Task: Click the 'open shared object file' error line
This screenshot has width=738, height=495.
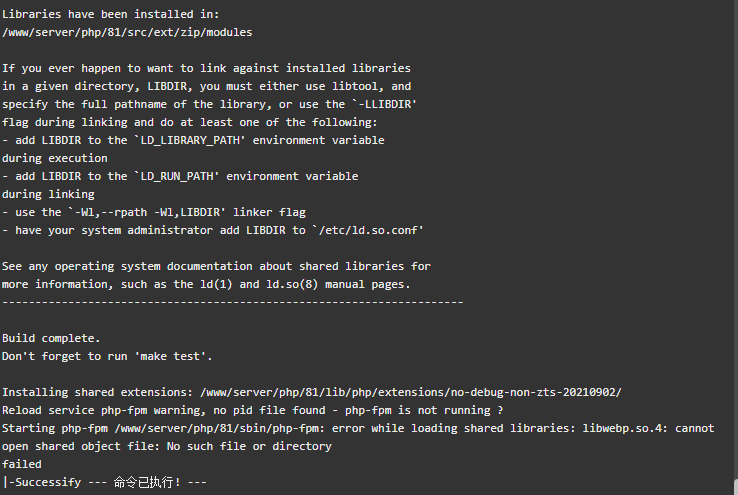Action: (167, 447)
